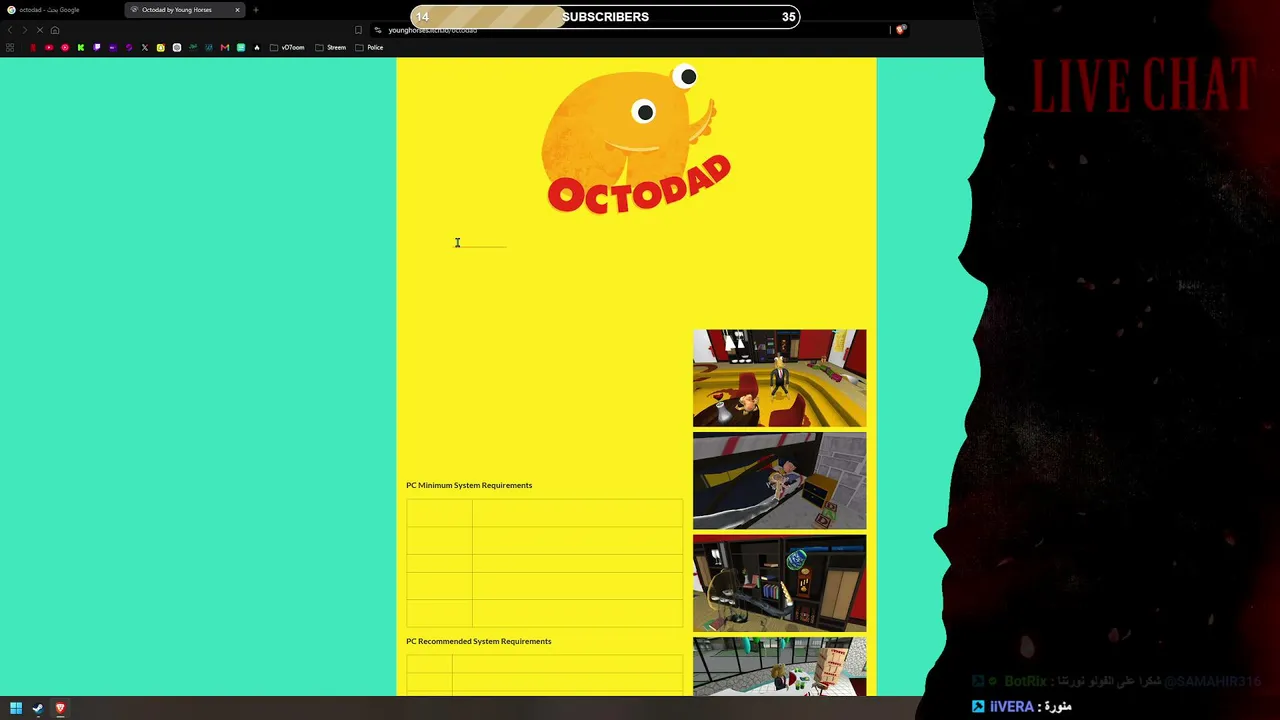Viewport: 1280px width, 720px height.
Task: Open the Twitch bookmark
Action: coord(97,47)
